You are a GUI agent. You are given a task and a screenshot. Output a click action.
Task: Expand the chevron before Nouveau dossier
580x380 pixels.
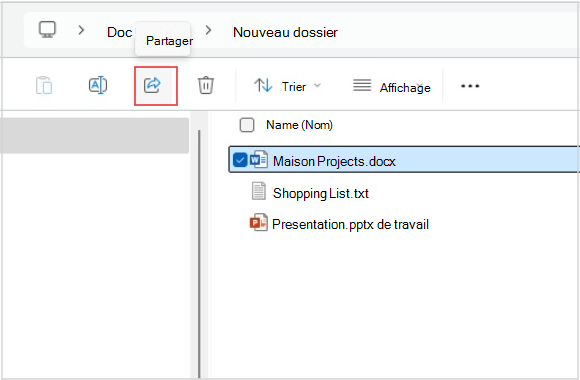click(209, 30)
